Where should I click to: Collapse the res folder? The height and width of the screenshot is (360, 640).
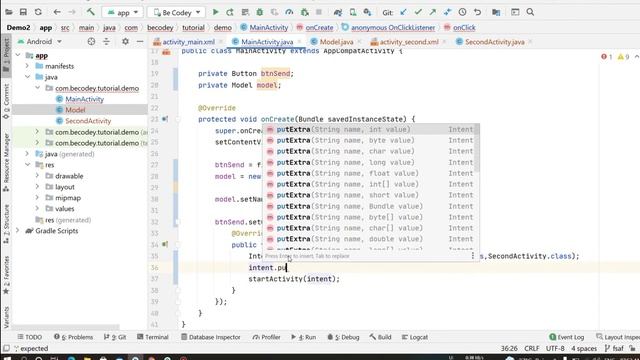27,165
